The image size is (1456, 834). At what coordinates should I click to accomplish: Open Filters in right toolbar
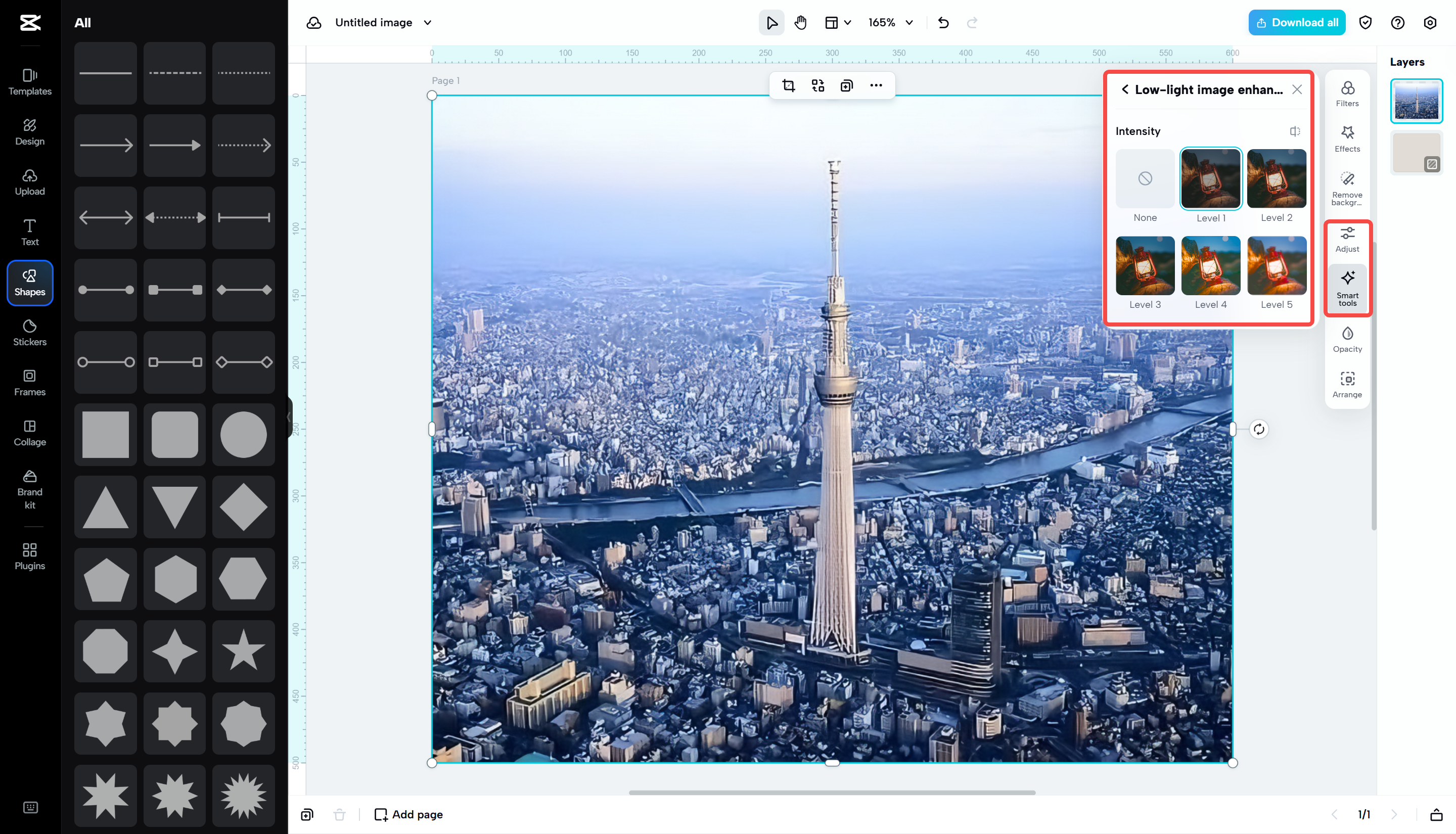pyautogui.click(x=1347, y=94)
